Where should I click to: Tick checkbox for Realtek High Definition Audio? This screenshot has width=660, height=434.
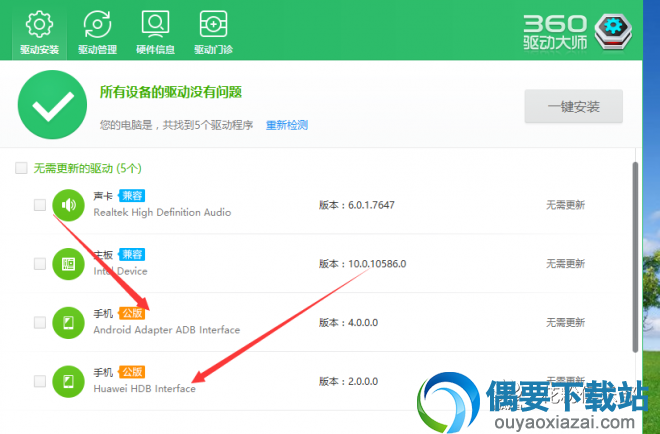point(40,205)
